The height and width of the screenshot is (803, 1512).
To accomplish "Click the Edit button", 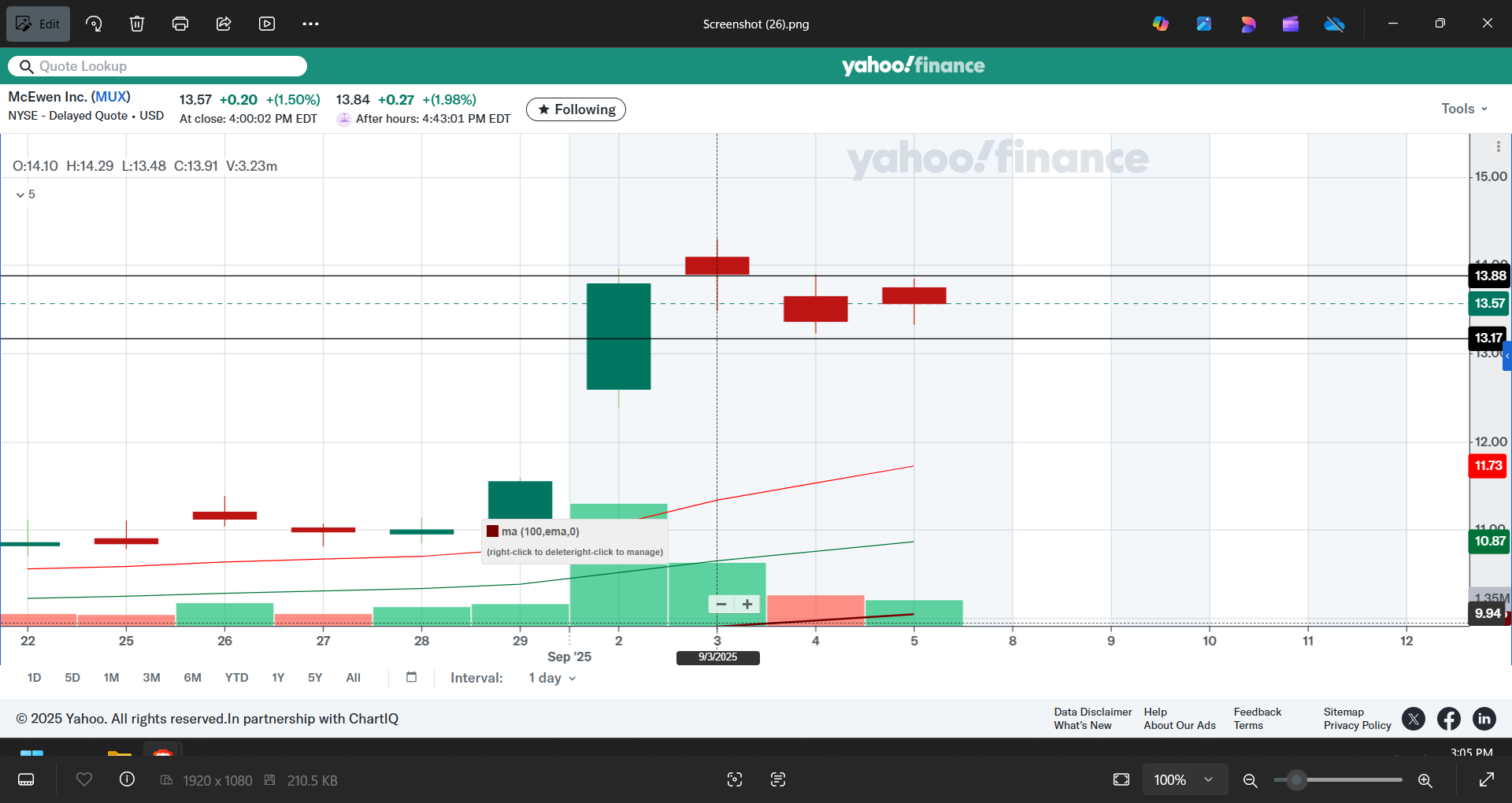I will (x=38, y=24).
